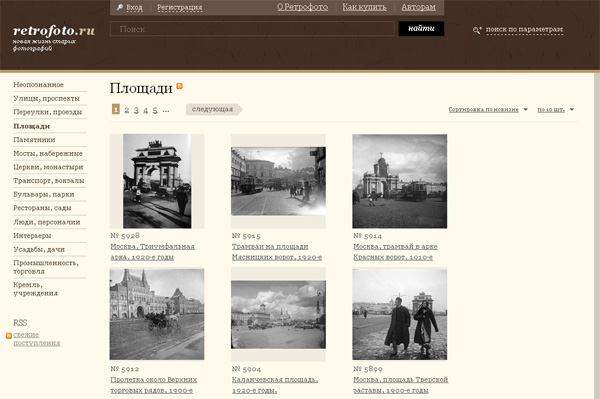600x399 pixels.
Task: Open link Трамваи на площади Мясницких ворот
Action: (x=277, y=252)
